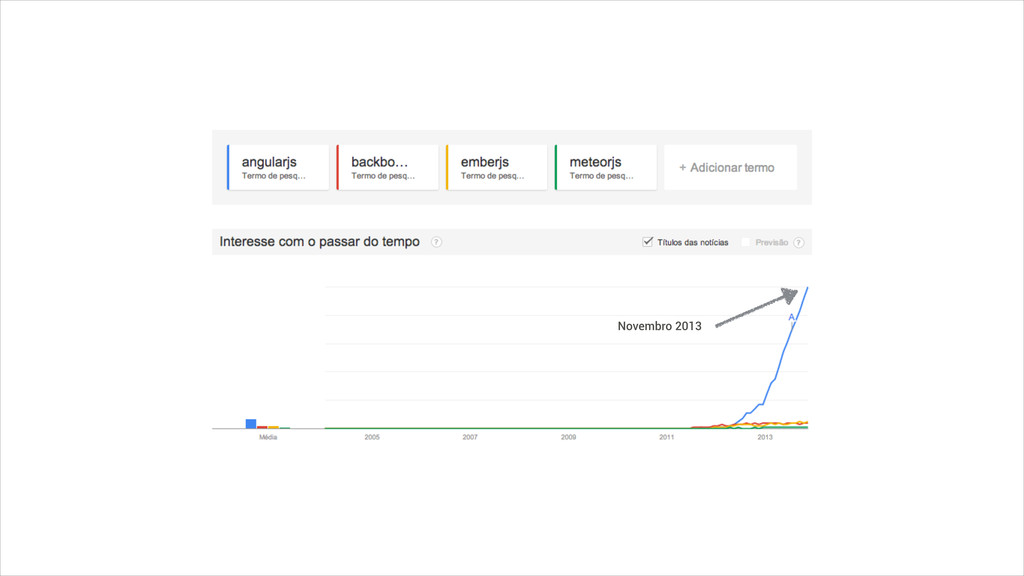Click the 2007 label on time axis
Image resolution: width=1024 pixels, height=576 pixels.
point(470,437)
